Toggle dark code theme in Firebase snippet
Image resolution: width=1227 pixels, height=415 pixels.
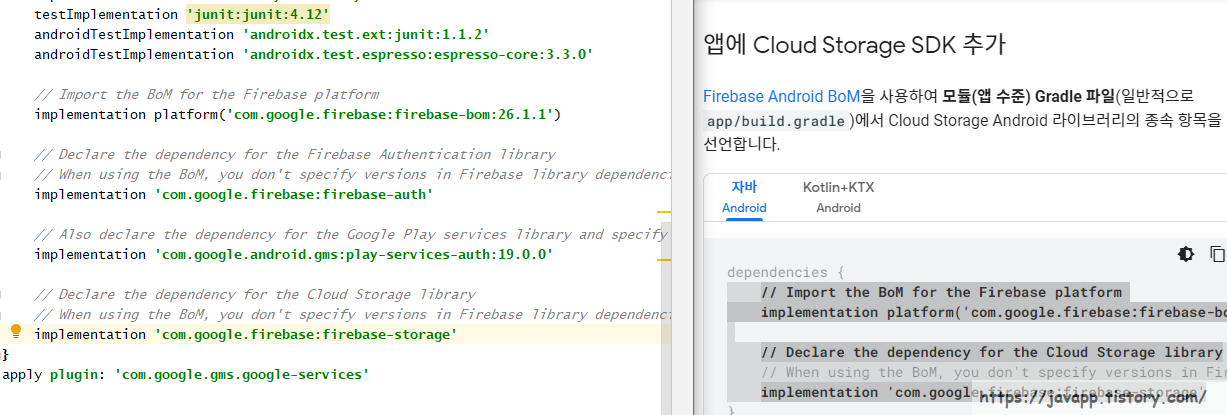[x=1186, y=254]
